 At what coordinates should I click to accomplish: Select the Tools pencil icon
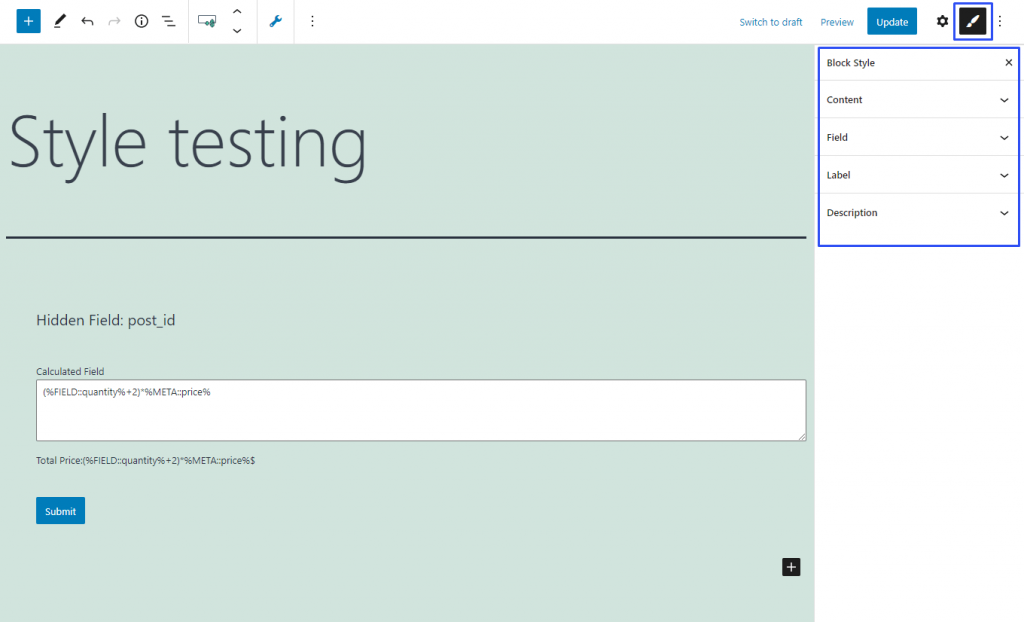click(59, 22)
